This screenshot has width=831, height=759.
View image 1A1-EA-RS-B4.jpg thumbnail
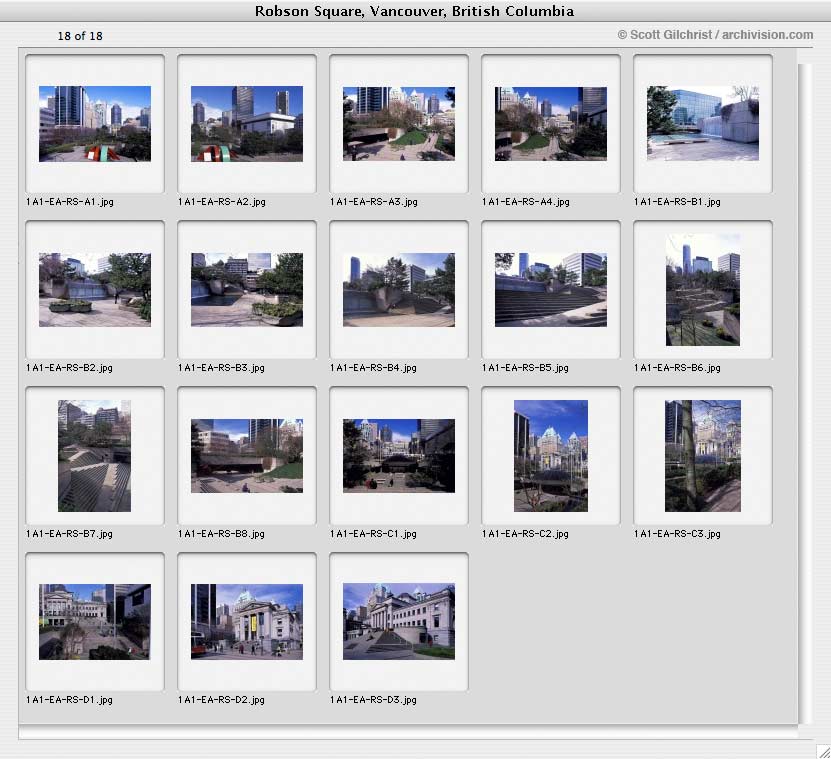coord(399,289)
